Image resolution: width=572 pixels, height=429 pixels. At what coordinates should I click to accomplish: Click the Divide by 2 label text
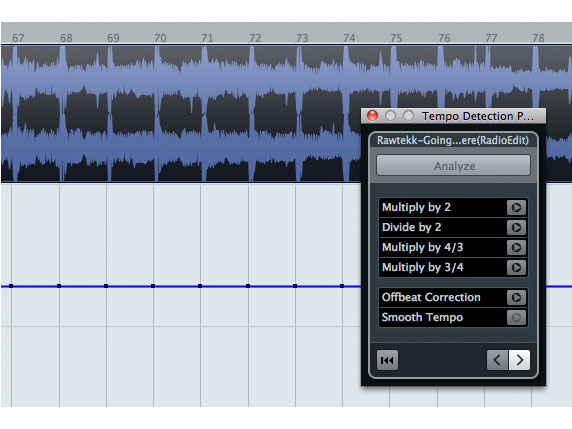click(411, 228)
